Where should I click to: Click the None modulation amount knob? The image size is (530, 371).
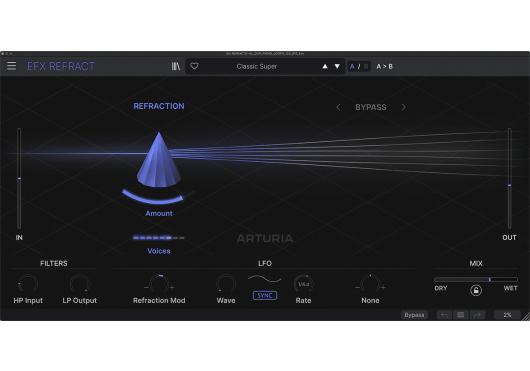click(370, 284)
